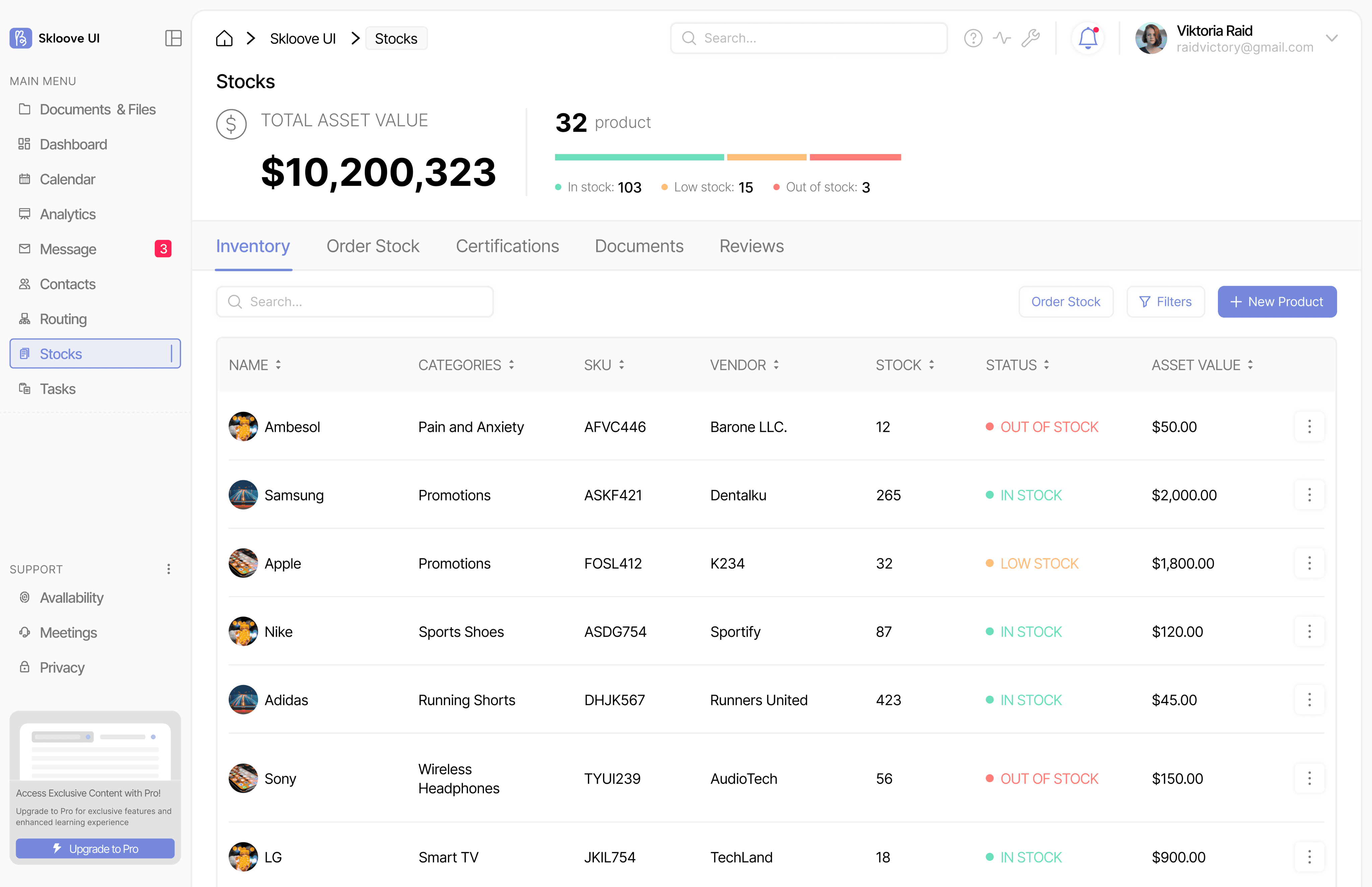Click the Upgrade to Pro button
The width and height of the screenshot is (1372, 887).
(x=95, y=848)
